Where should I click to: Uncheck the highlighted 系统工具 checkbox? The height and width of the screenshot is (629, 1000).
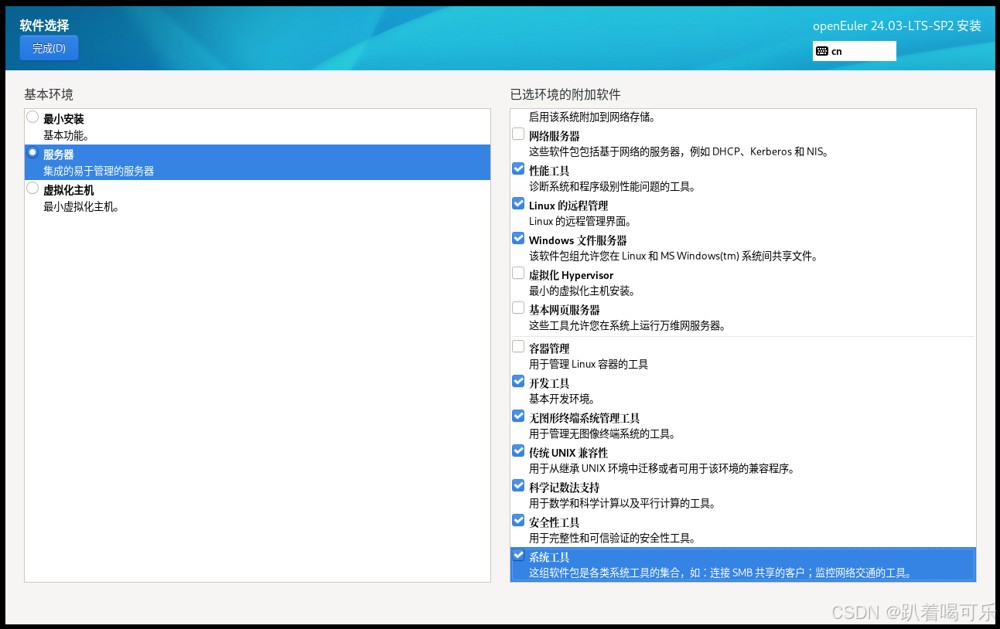click(x=518, y=555)
